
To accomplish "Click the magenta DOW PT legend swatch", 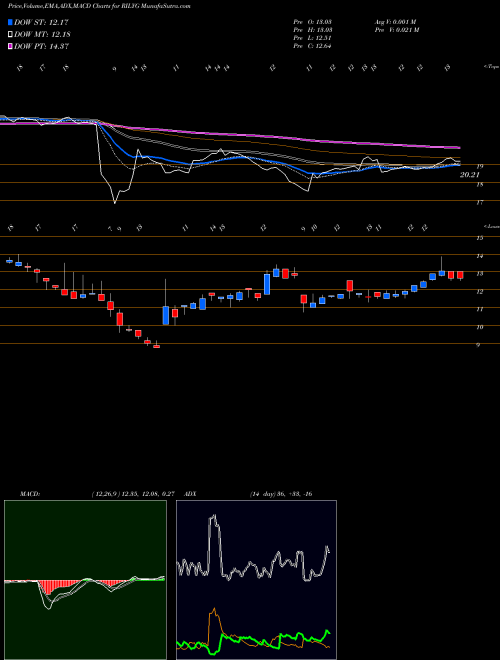I will [11, 46].
